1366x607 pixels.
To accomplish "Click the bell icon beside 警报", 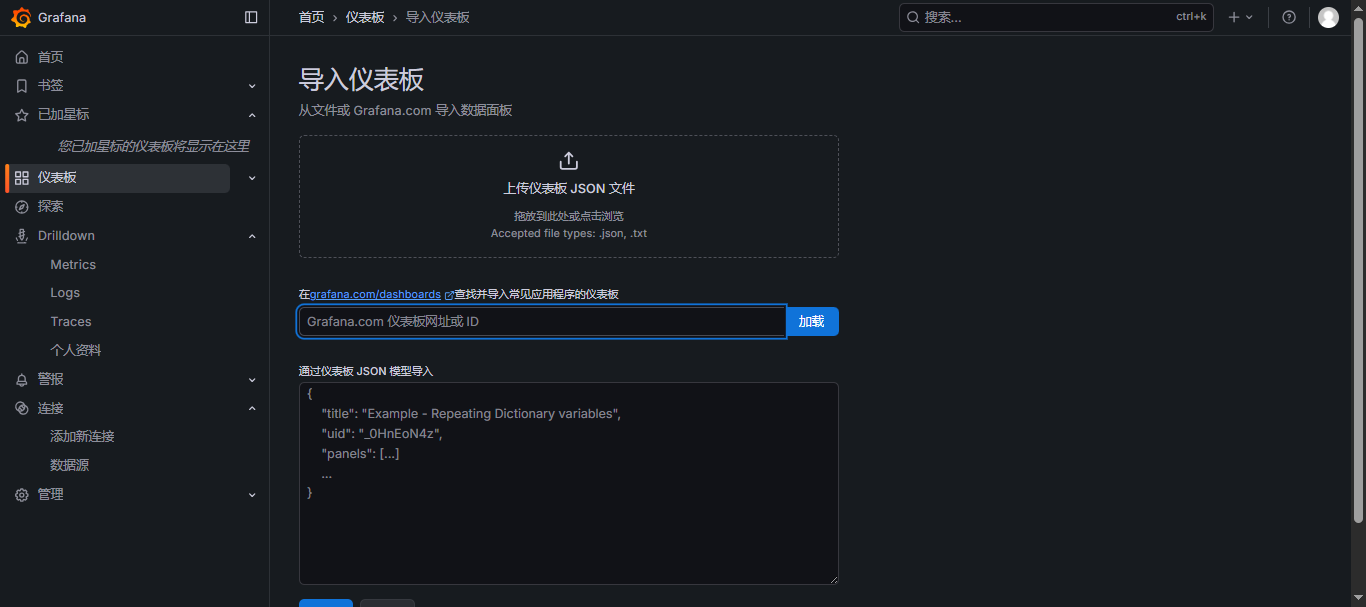I will pos(22,380).
